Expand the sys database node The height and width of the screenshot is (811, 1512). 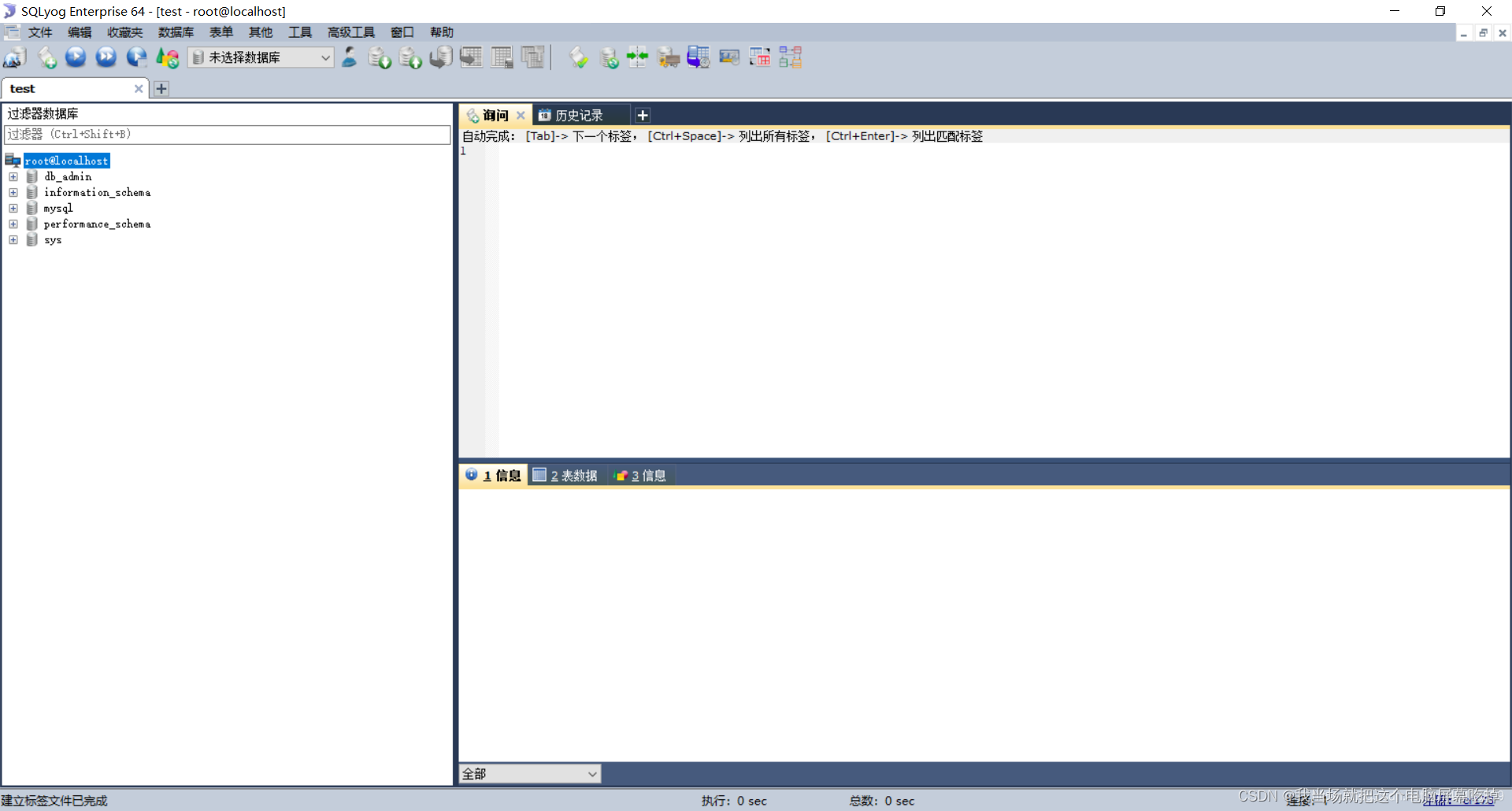coord(13,239)
